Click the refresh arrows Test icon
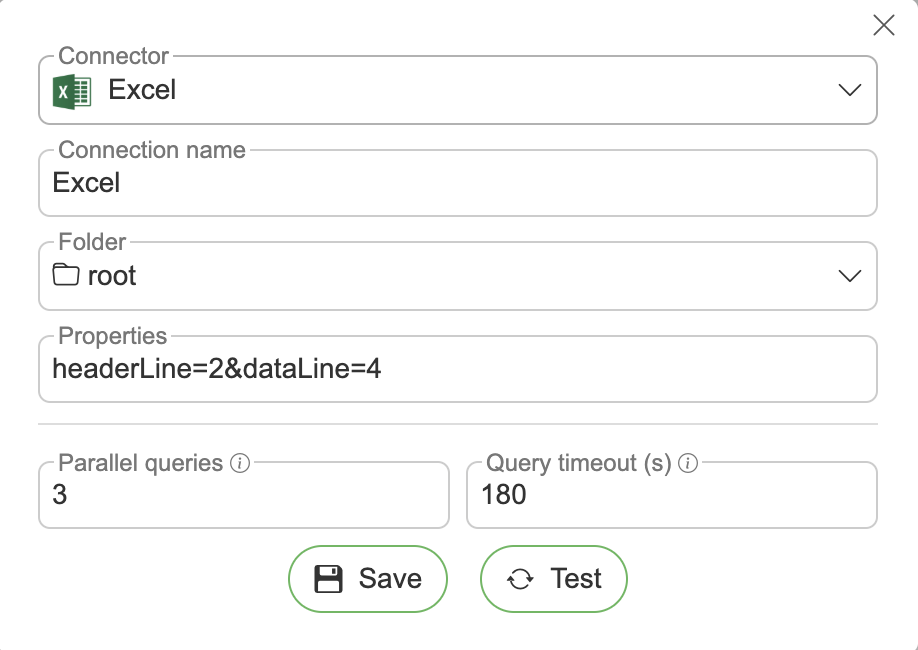 [520, 579]
